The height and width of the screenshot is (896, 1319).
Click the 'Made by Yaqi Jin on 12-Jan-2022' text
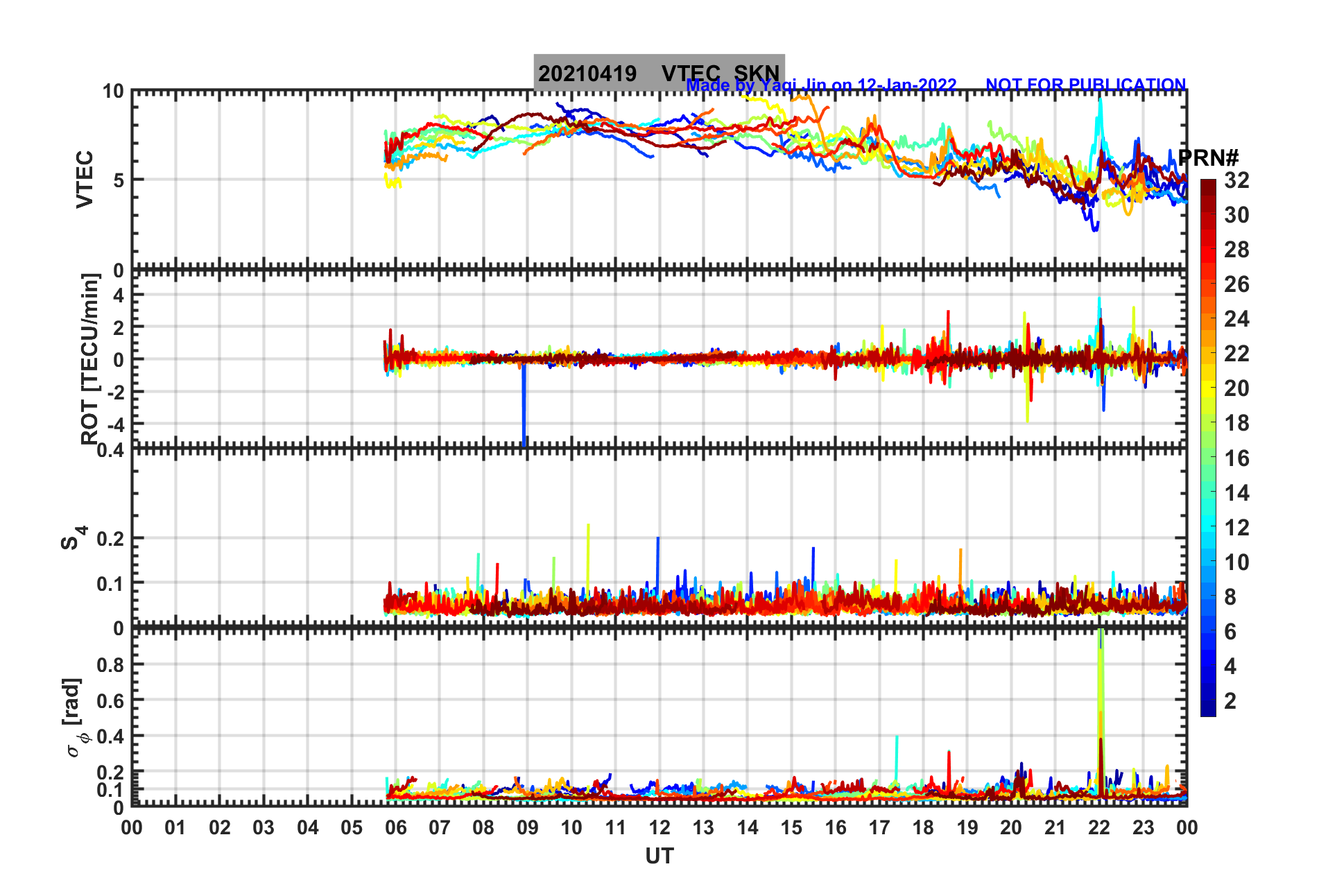pos(822,85)
